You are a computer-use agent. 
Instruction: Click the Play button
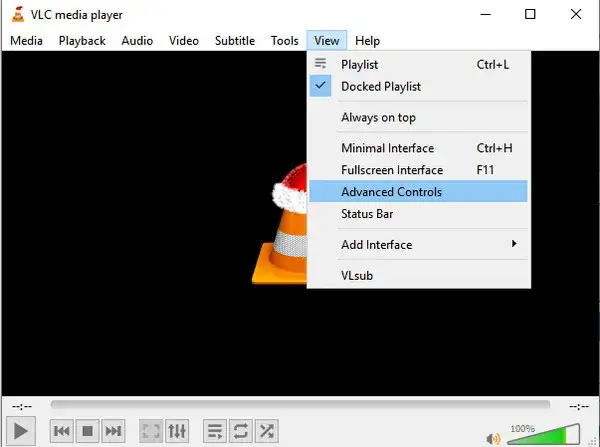point(21,431)
